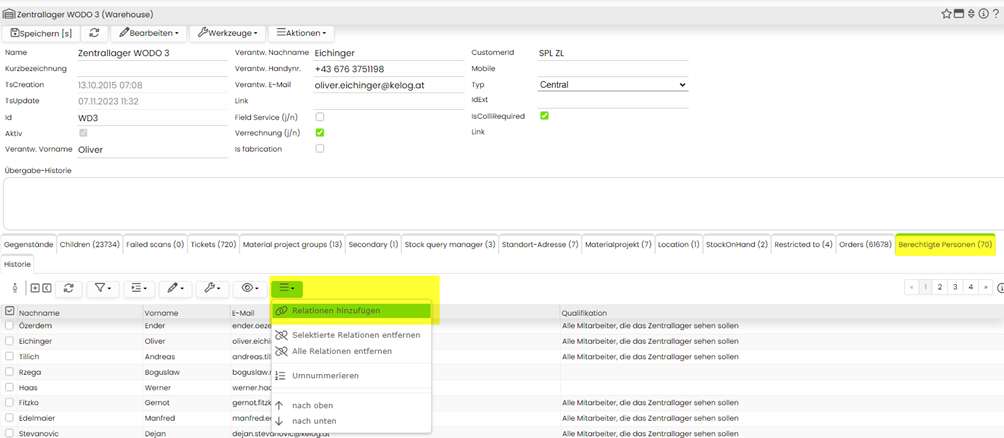1004x438 pixels.
Task: Switch to Children (23734) tab
Action: (x=90, y=244)
